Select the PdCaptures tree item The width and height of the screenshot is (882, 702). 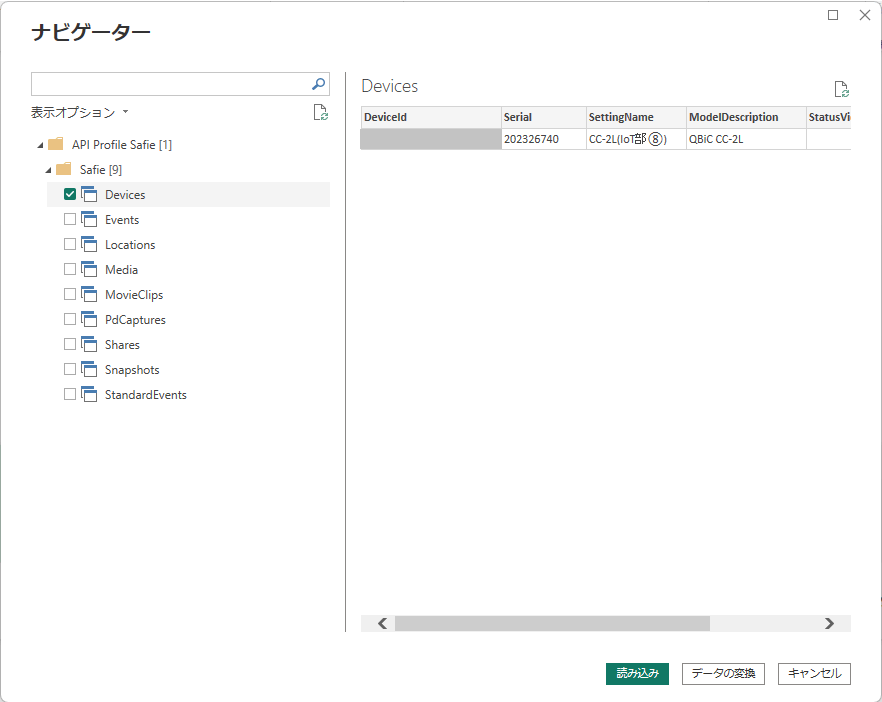click(135, 320)
